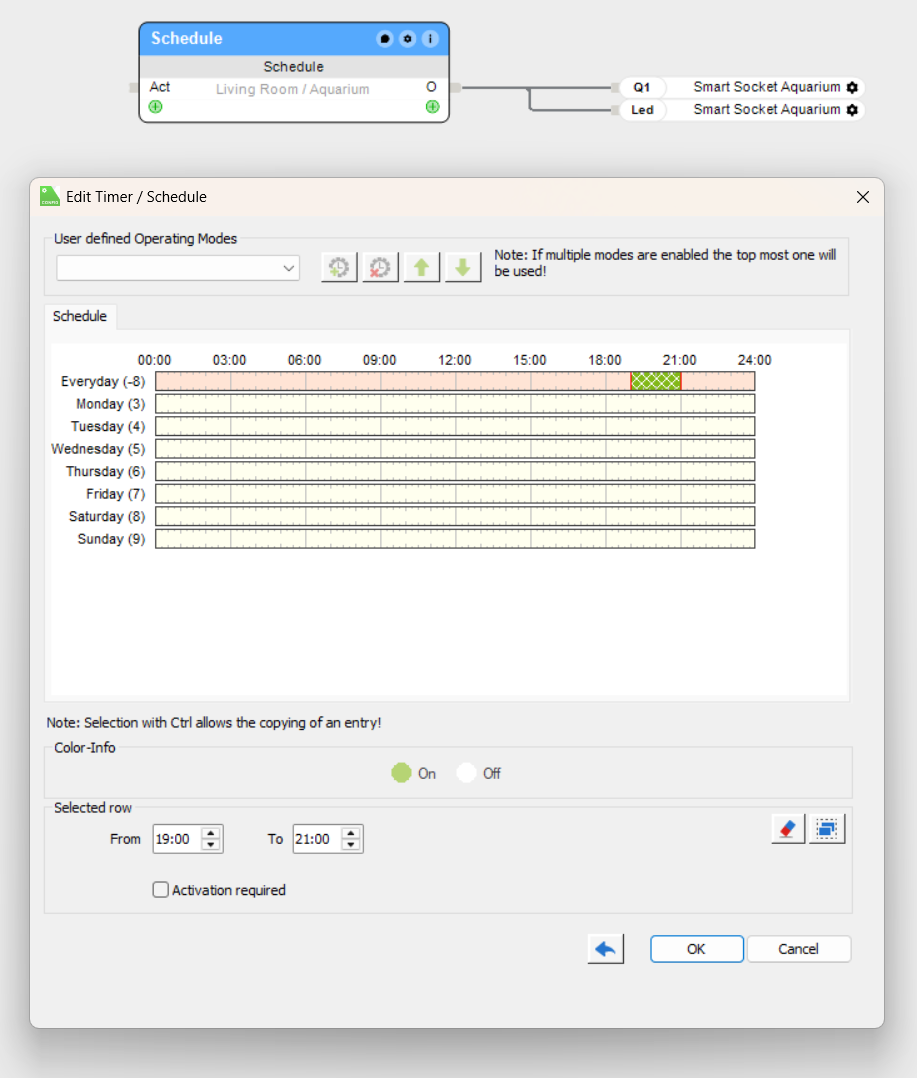Click the black dot icon in Schedule block header

tap(385, 38)
